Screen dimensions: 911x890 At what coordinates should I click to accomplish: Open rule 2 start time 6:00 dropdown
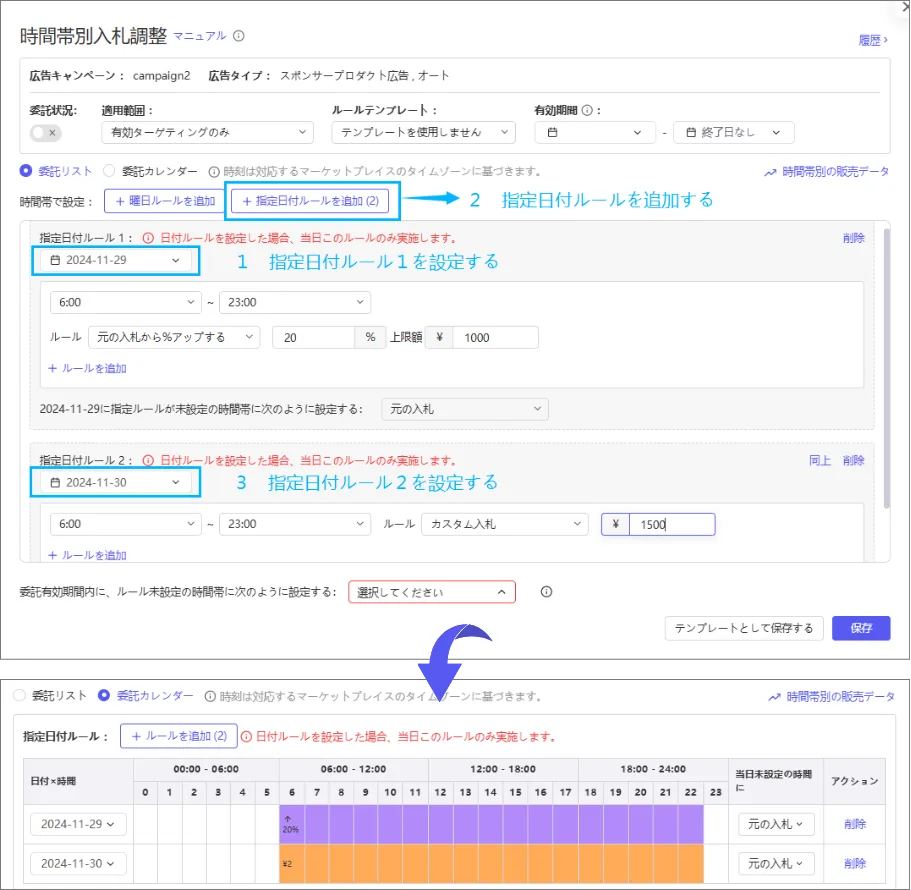(x=125, y=524)
